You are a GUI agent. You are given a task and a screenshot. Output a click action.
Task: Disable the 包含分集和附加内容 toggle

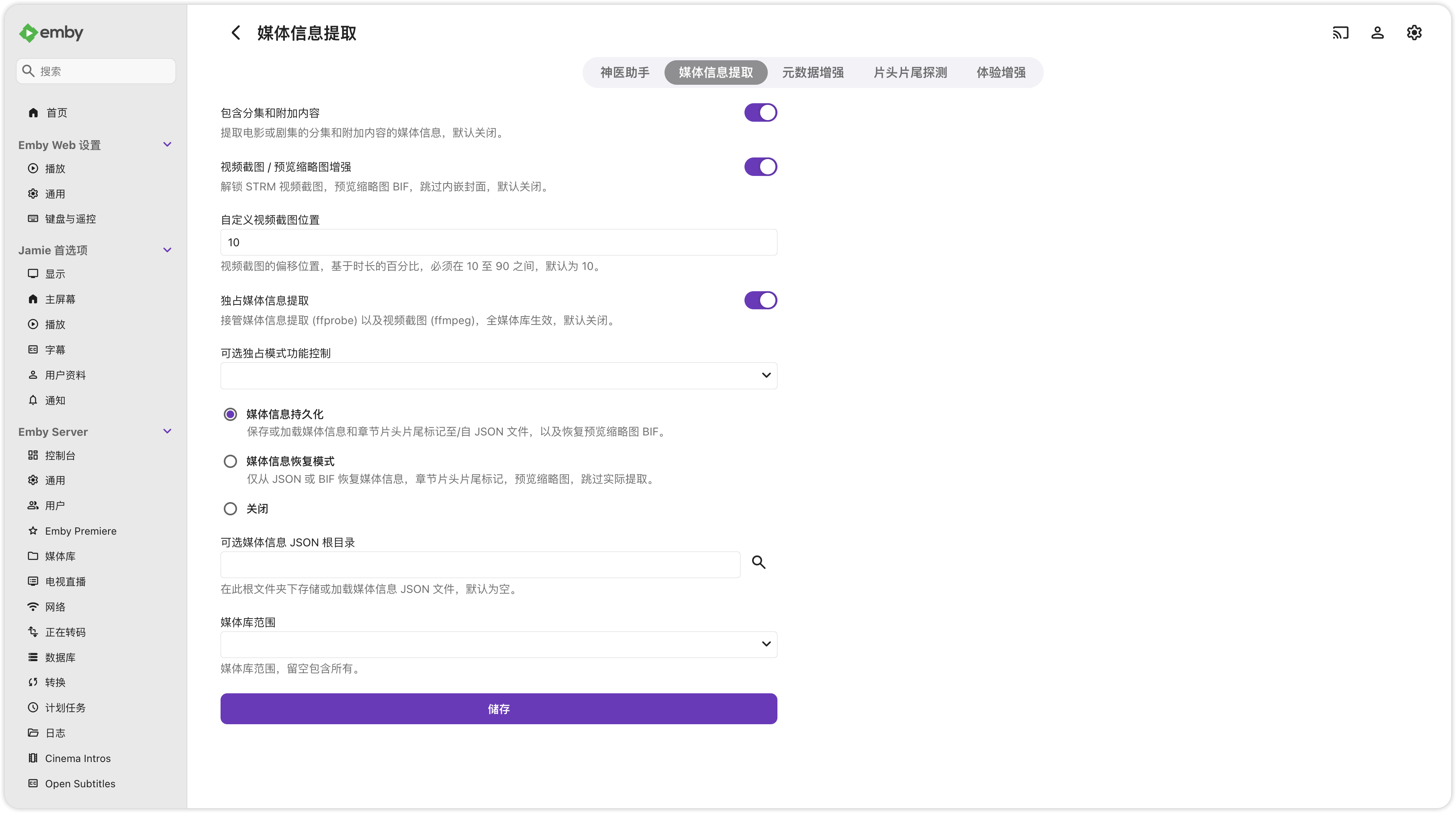point(760,112)
